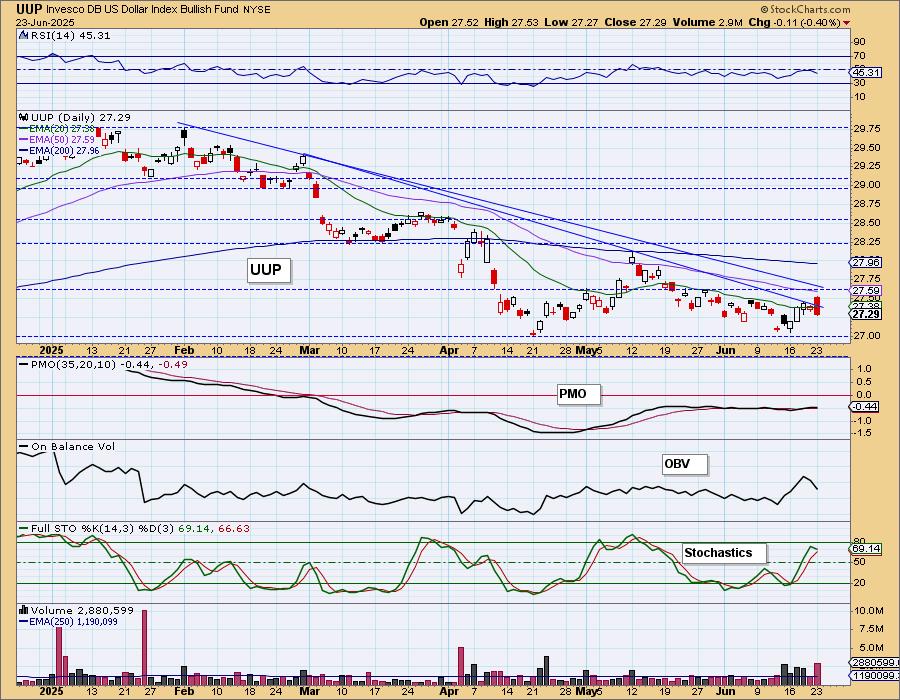900x700 pixels.
Task: Click the bold 27.29 last-price tag
Action: tap(866, 314)
